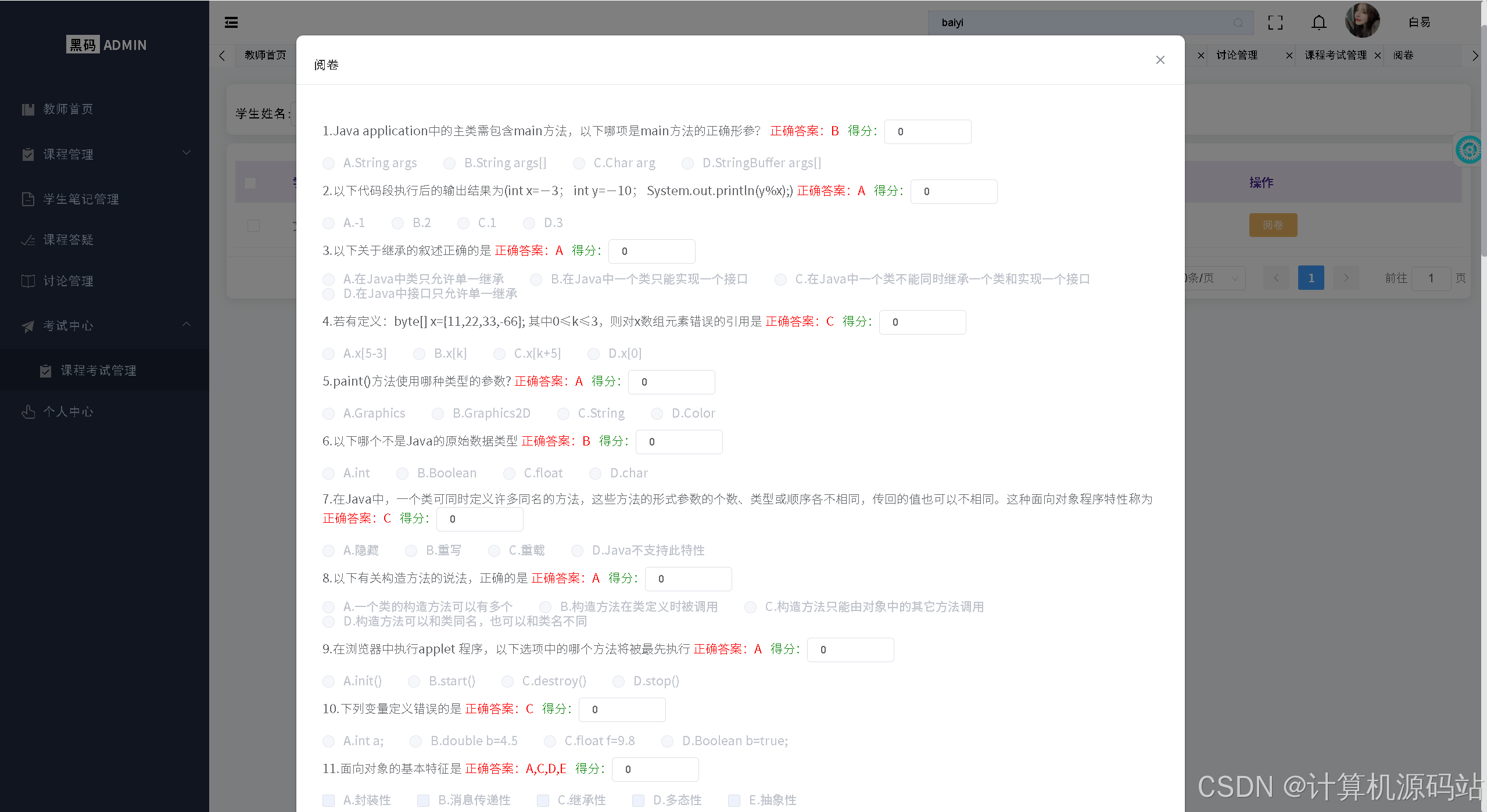Select radio option C.float in question 6

(x=509, y=473)
